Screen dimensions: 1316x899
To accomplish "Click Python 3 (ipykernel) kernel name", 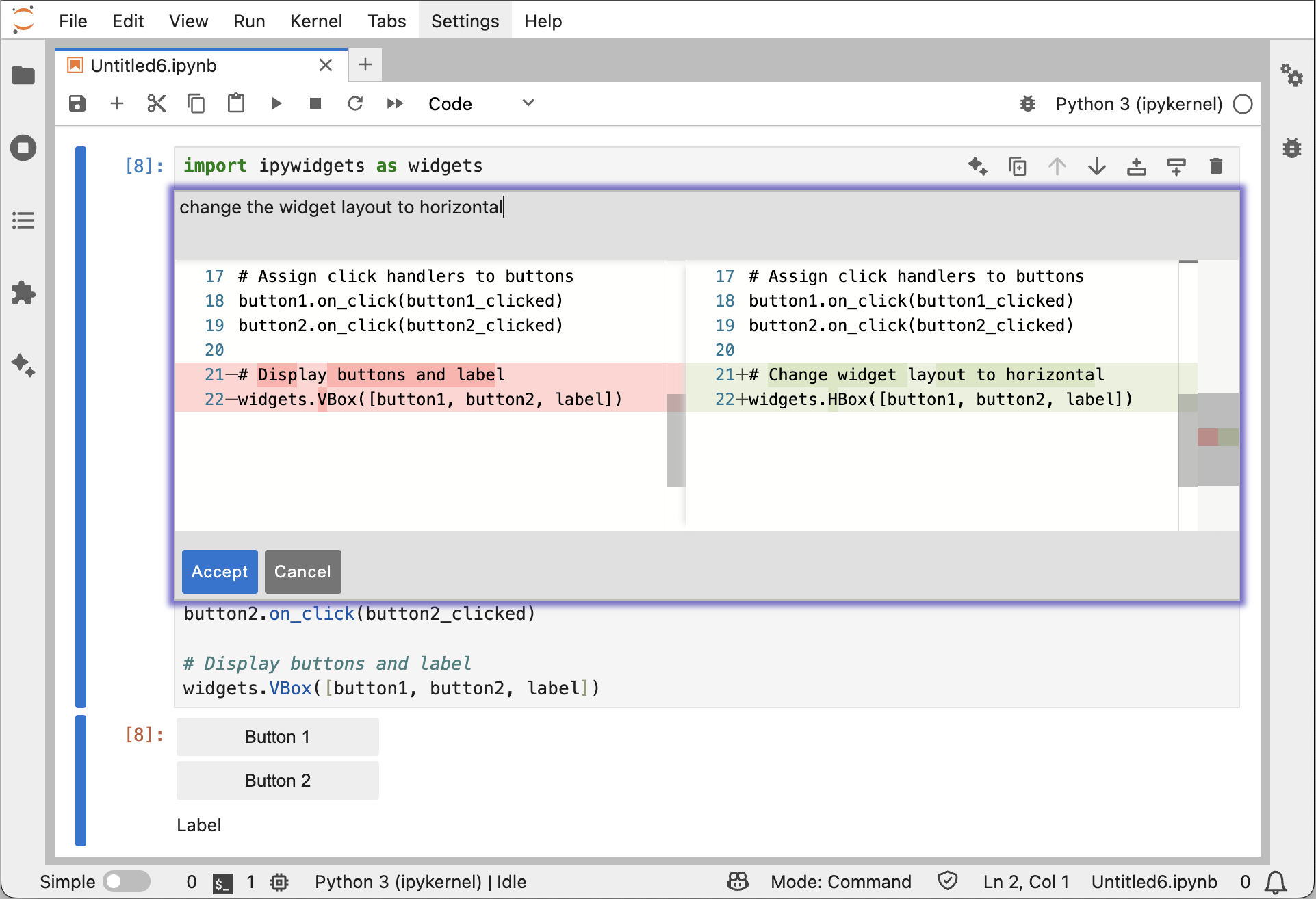I will pos(1139,104).
